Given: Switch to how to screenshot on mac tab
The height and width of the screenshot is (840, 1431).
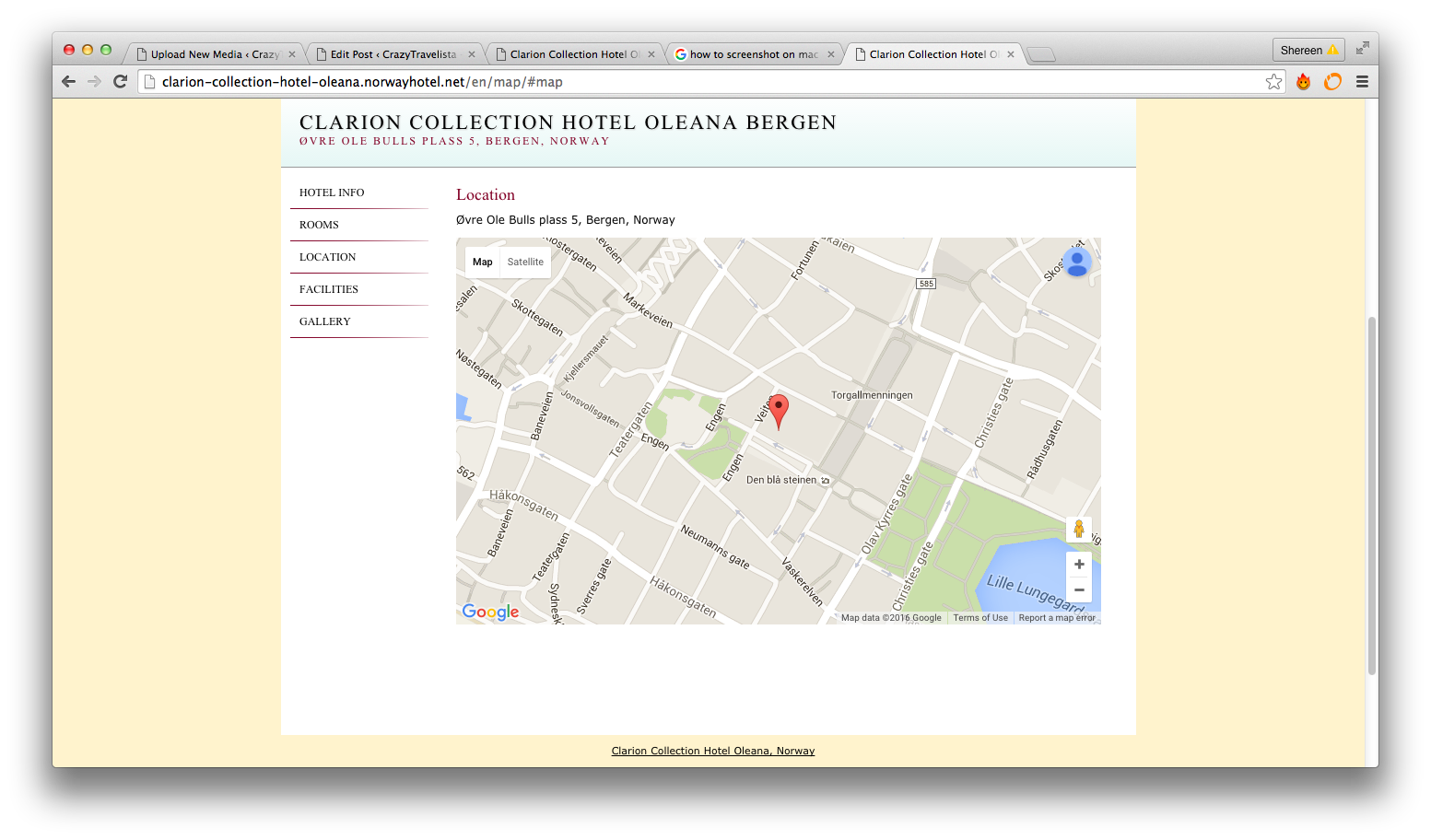Looking at the screenshot, I should (754, 54).
